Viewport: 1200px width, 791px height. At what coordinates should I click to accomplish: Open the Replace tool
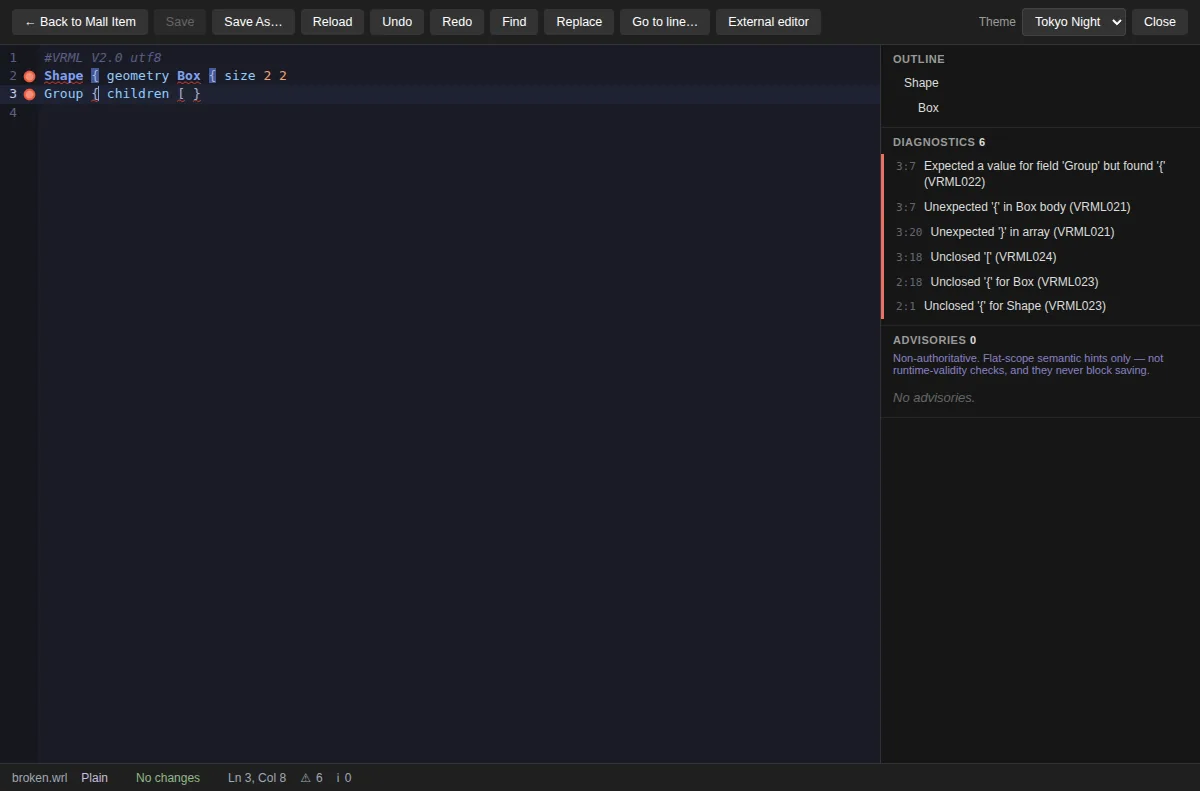point(579,22)
